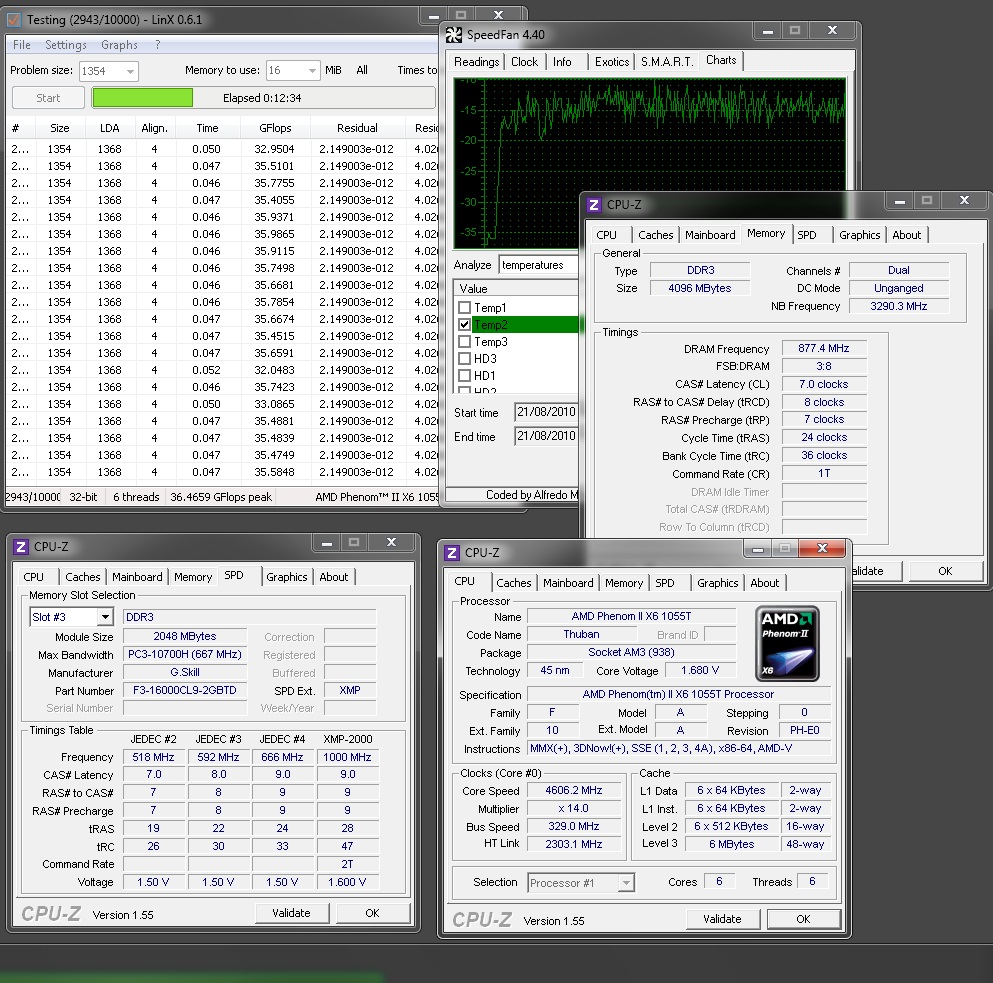Click the Z icon of CPU-Z DRAM timings window
Viewport: 993px width, 983px height.
[594, 205]
